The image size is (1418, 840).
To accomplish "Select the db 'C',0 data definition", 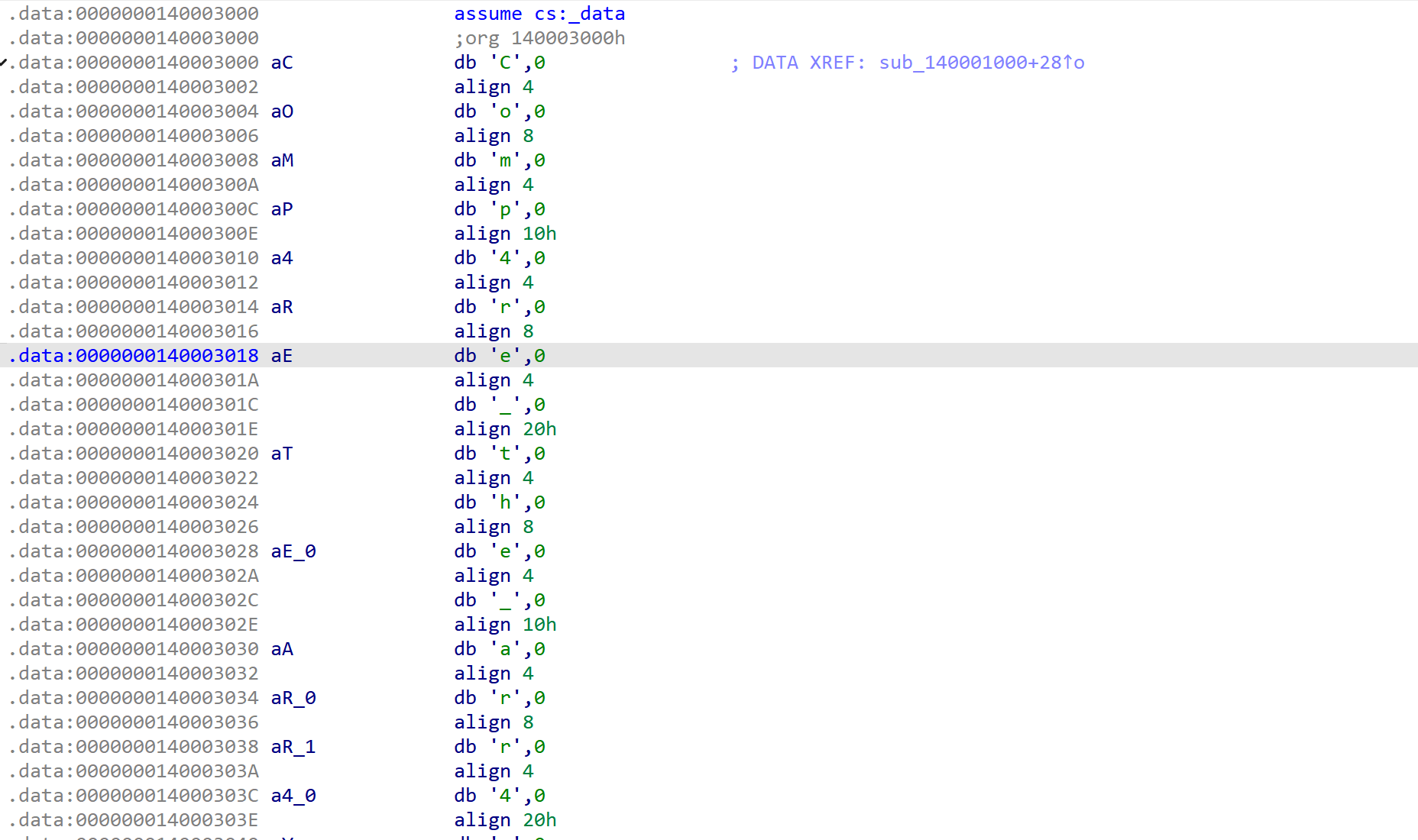I will tap(498, 63).
